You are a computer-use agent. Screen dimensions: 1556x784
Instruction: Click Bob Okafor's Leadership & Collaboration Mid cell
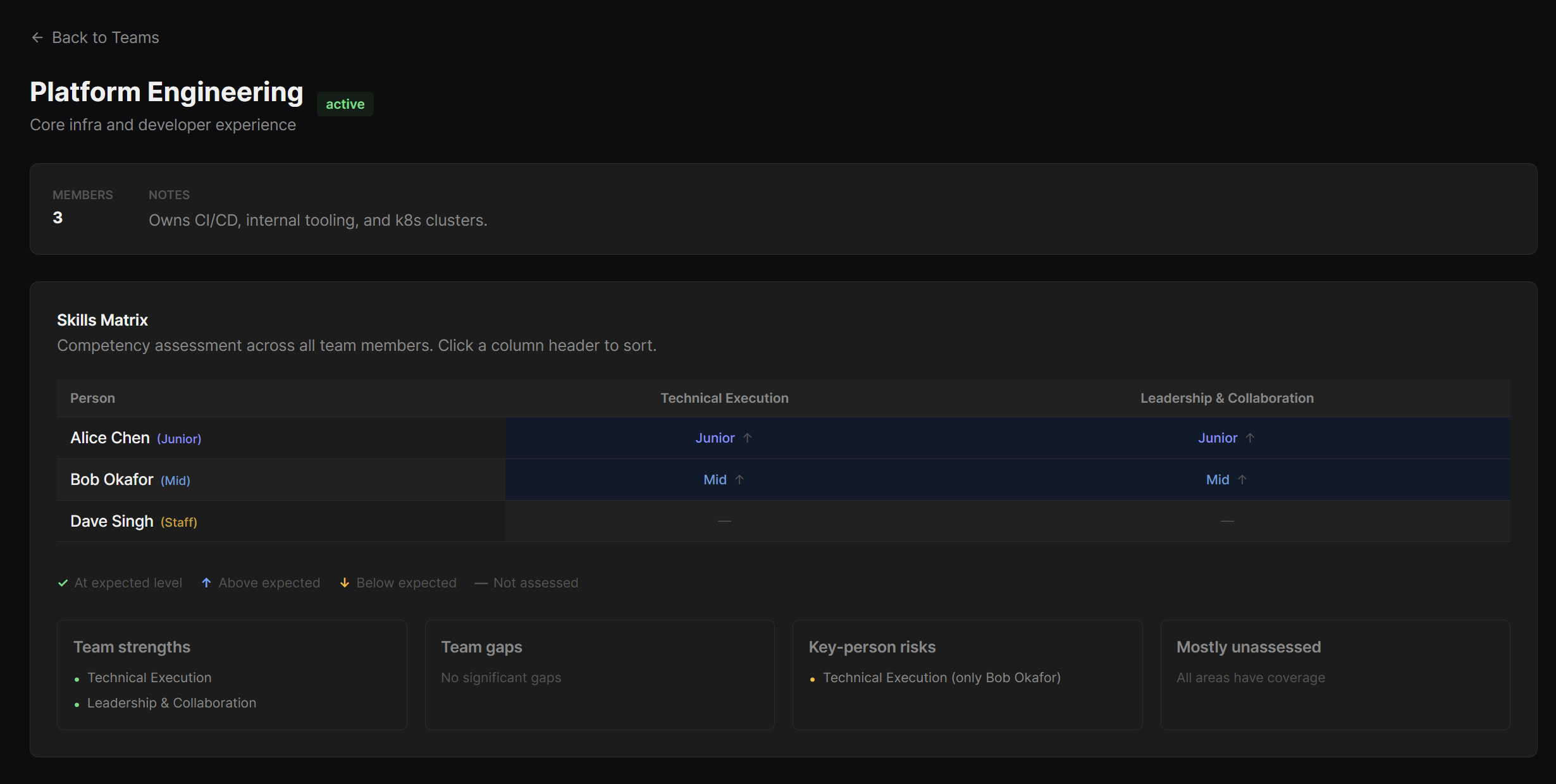coord(1227,480)
